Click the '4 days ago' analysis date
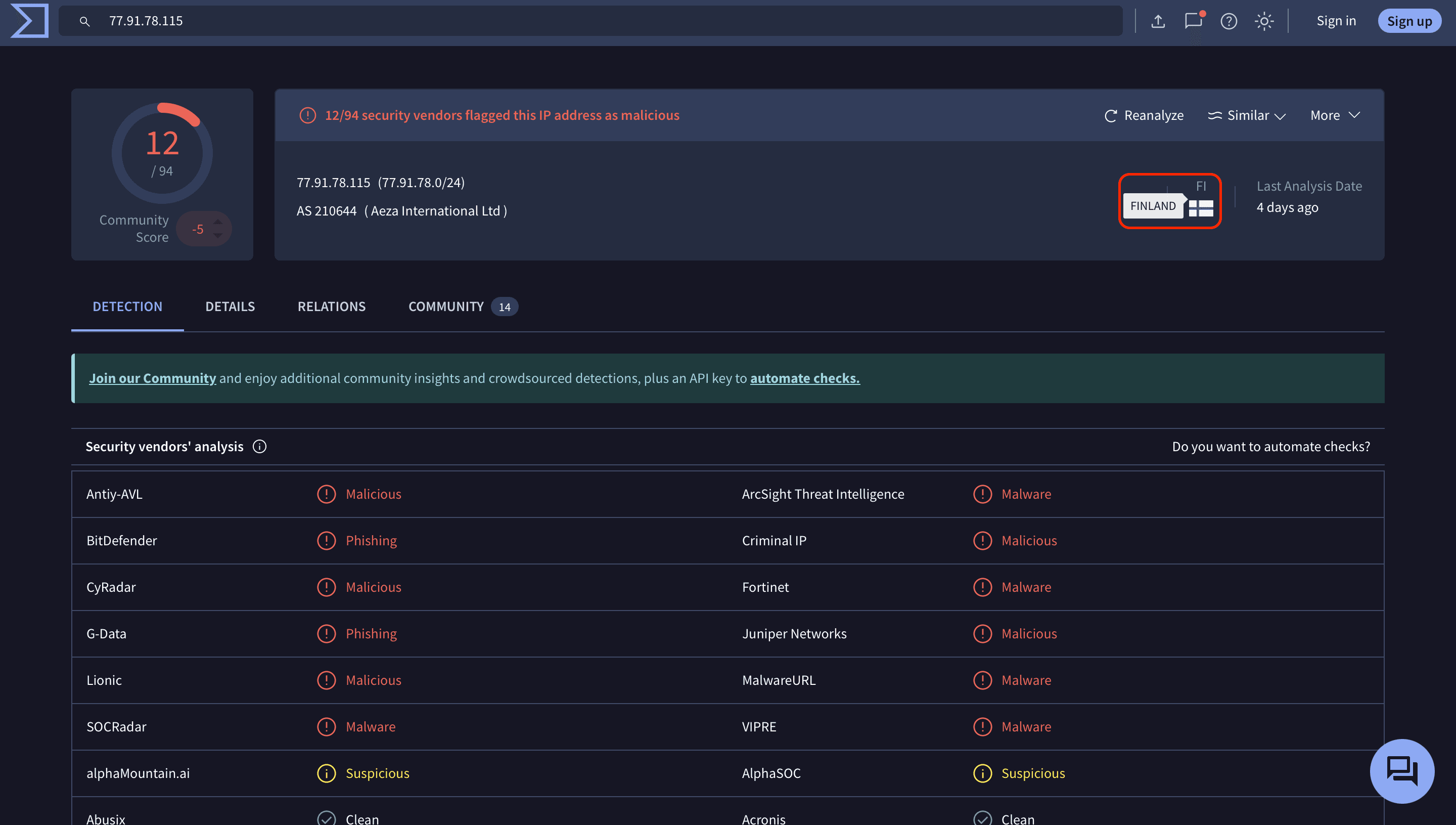The image size is (1456, 825). pyautogui.click(x=1287, y=207)
